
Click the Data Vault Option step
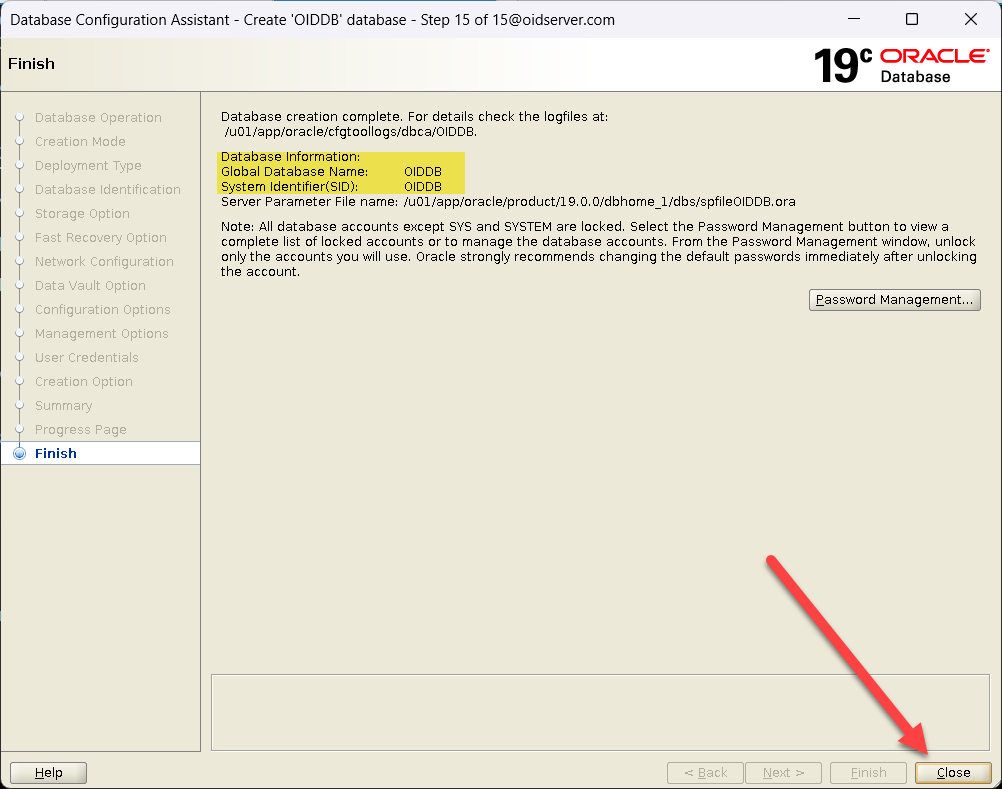pyautogui.click(x=90, y=285)
